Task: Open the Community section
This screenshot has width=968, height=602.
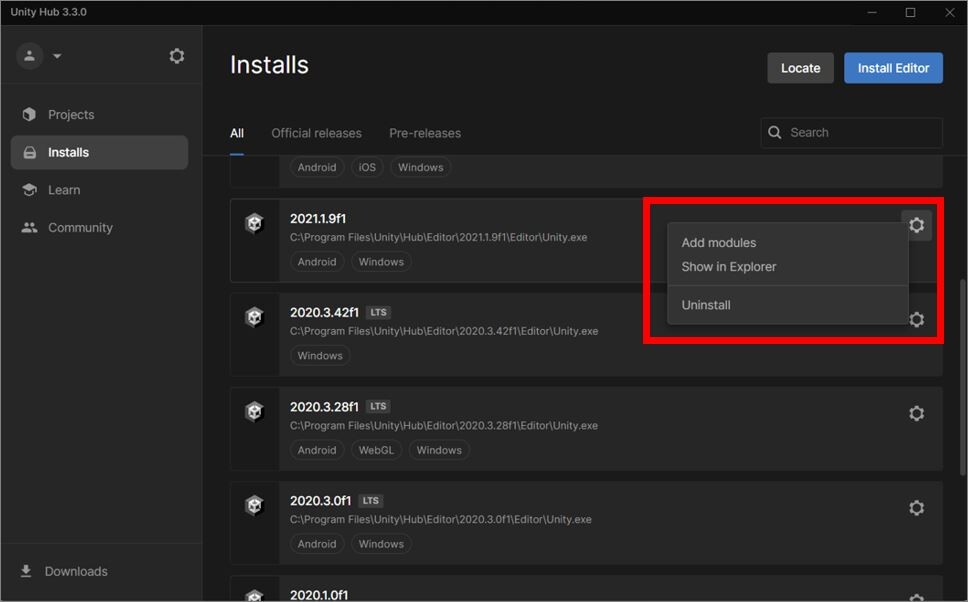Action: (x=79, y=227)
